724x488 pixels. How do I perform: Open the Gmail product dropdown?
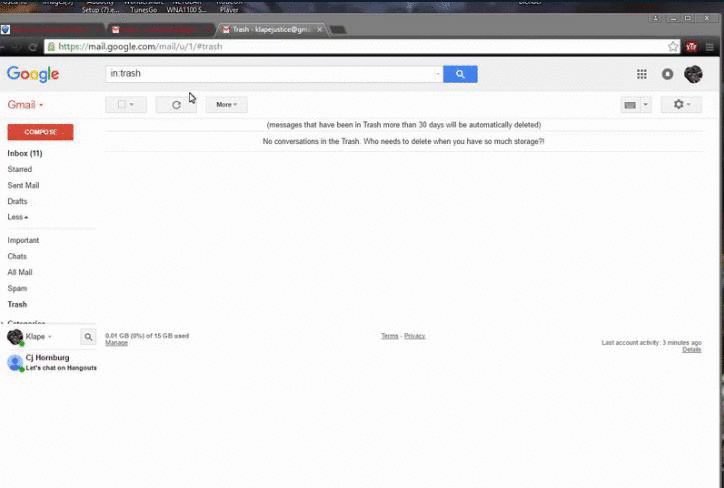(x=25, y=105)
